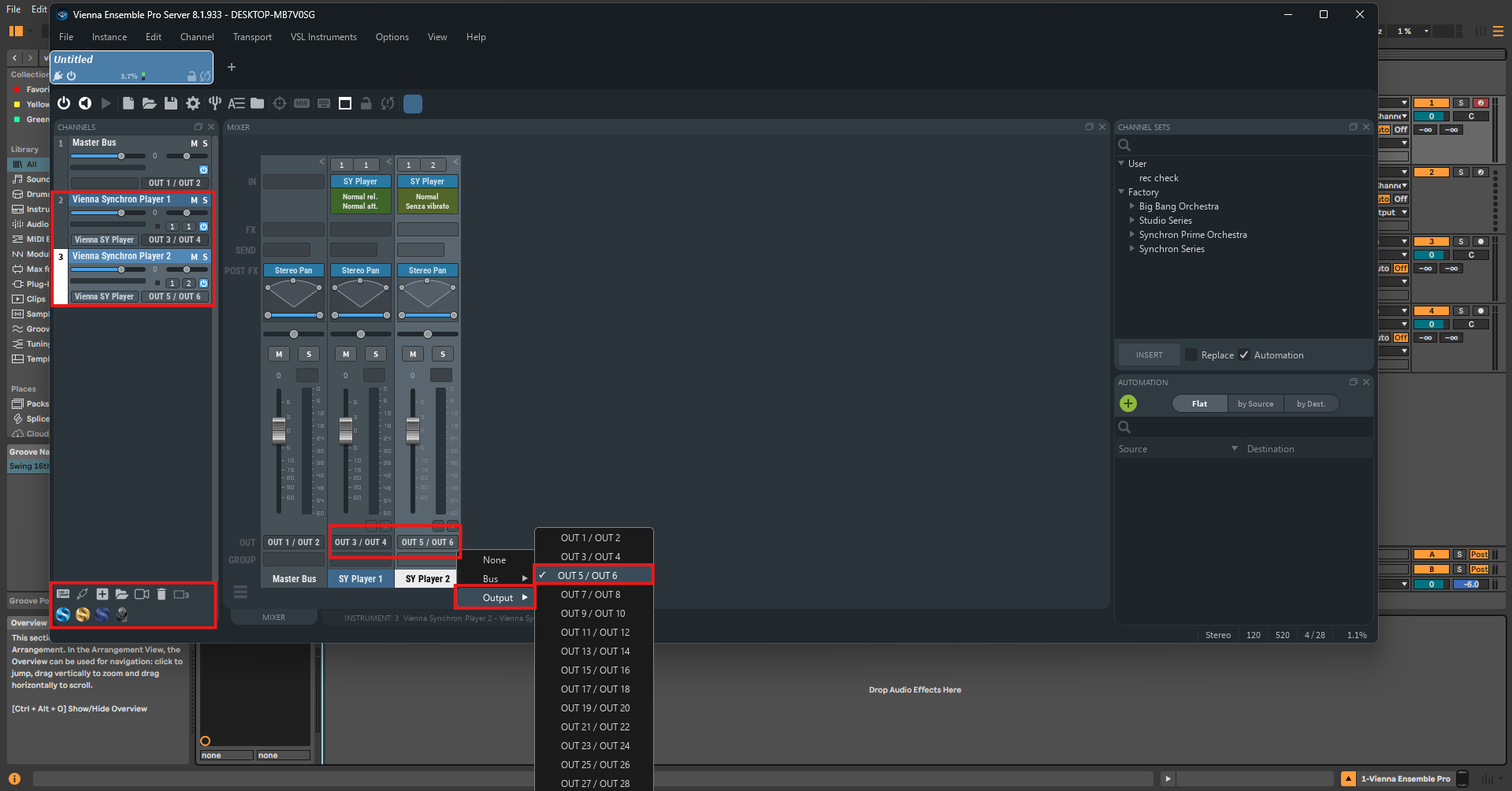Click the engine power icon in the toolbar
Image resolution: width=1512 pixels, height=791 pixels.
click(64, 103)
